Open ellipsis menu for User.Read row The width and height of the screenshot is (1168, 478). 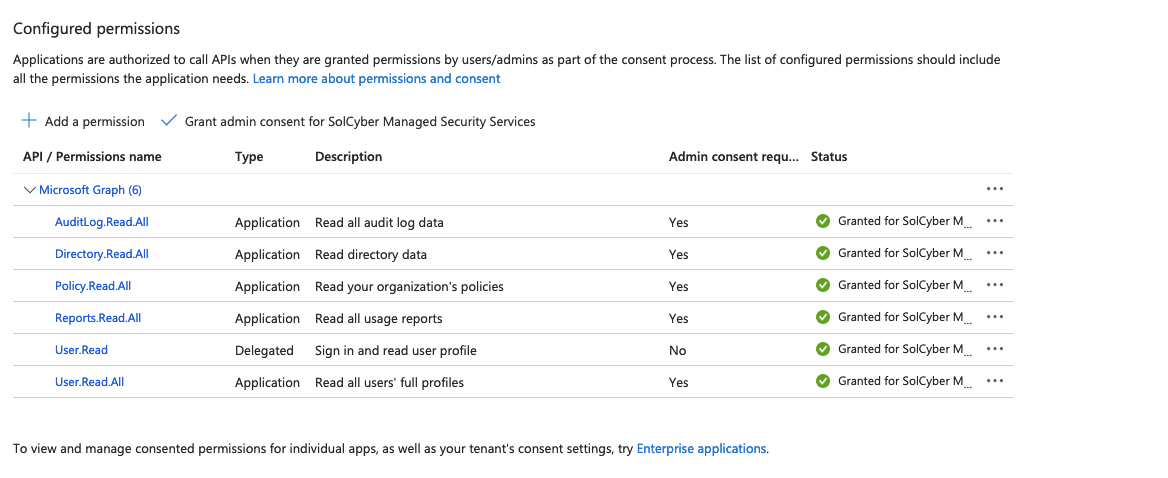tap(994, 349)
